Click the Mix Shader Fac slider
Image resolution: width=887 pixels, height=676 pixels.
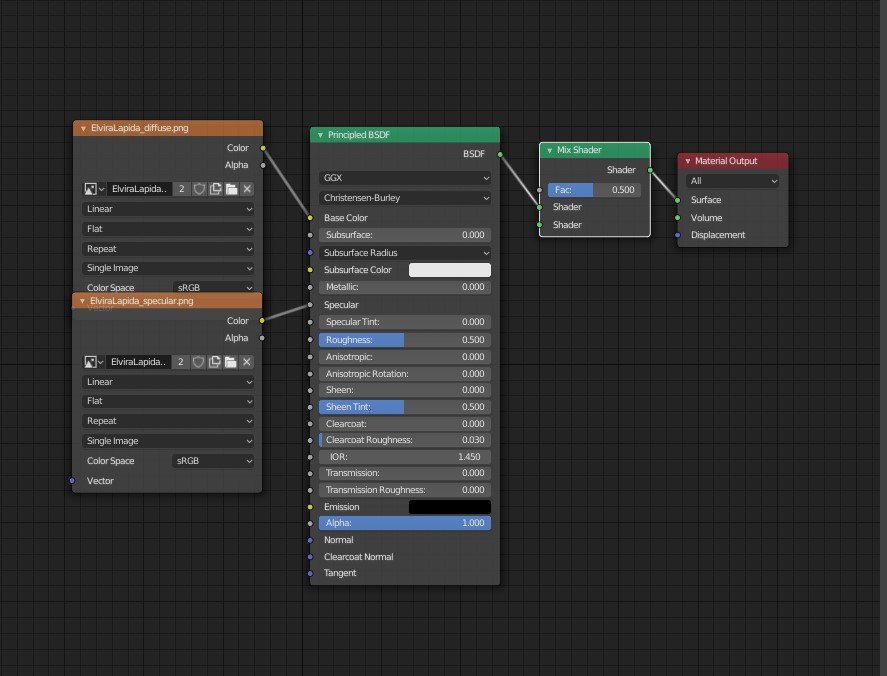(x=593, y=189)
